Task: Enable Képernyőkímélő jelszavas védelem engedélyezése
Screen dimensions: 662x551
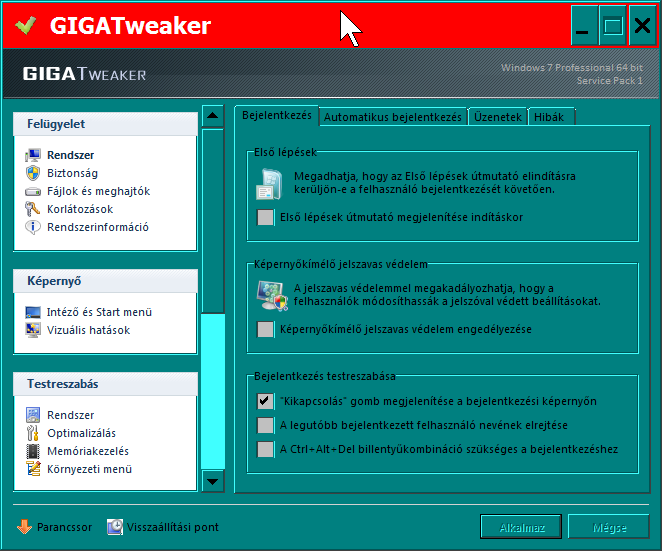Action: click(266, 329)
